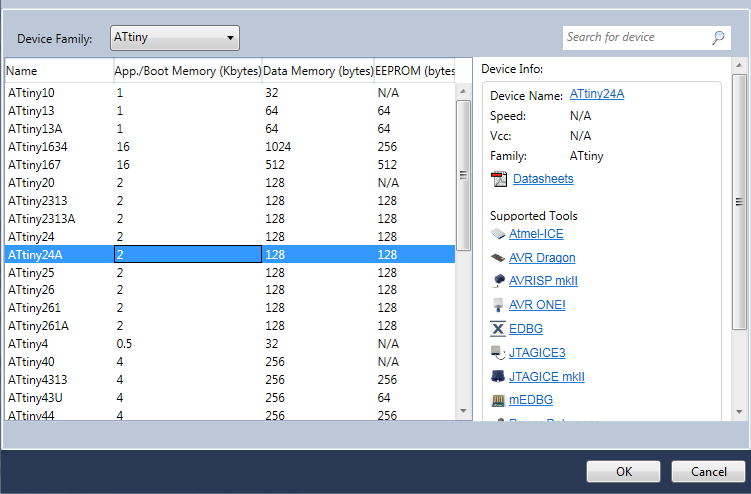
Task: Click the mEDBG tool icon
Action: [498, 400]
